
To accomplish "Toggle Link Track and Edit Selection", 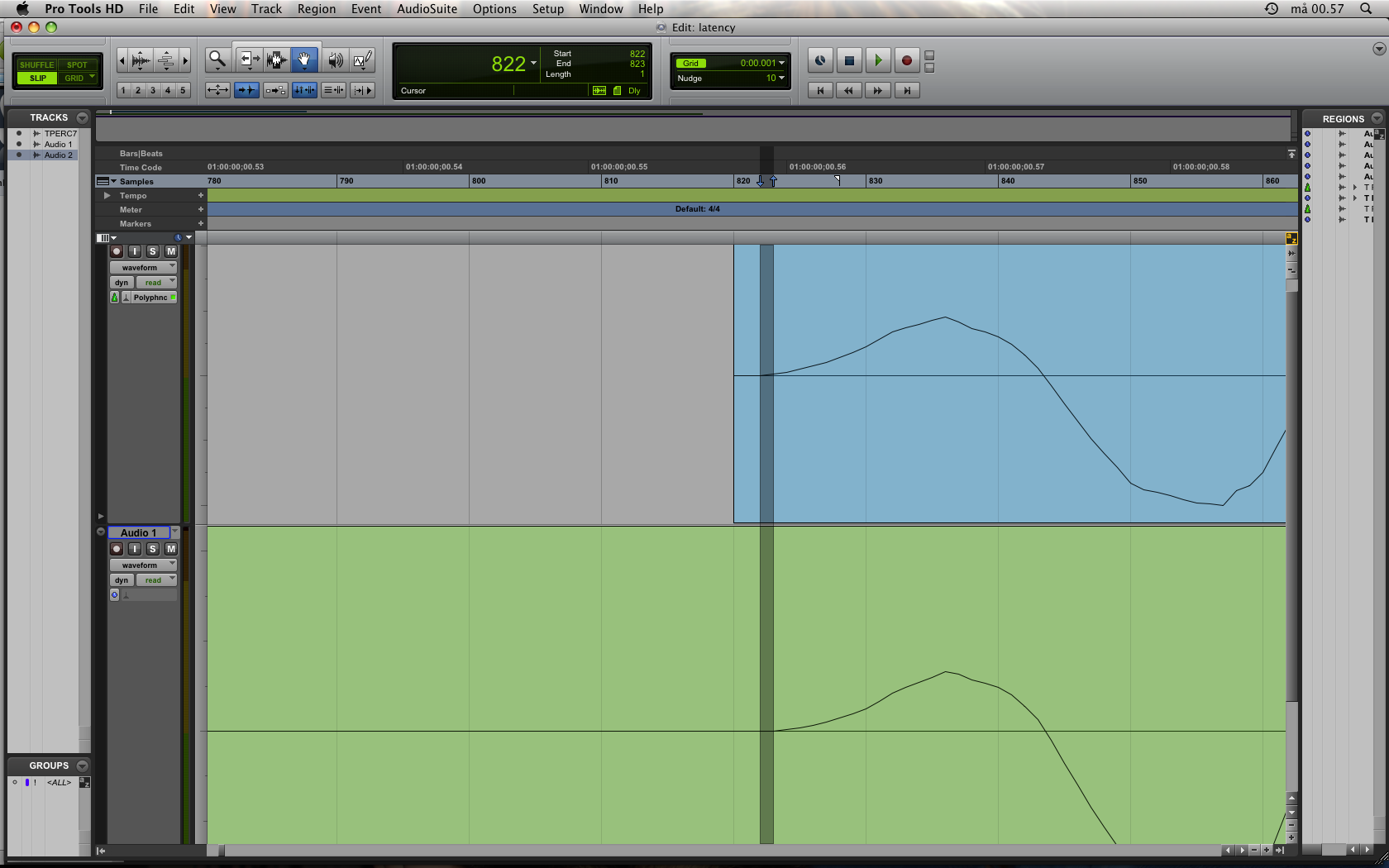I will (x=334, y=90).
